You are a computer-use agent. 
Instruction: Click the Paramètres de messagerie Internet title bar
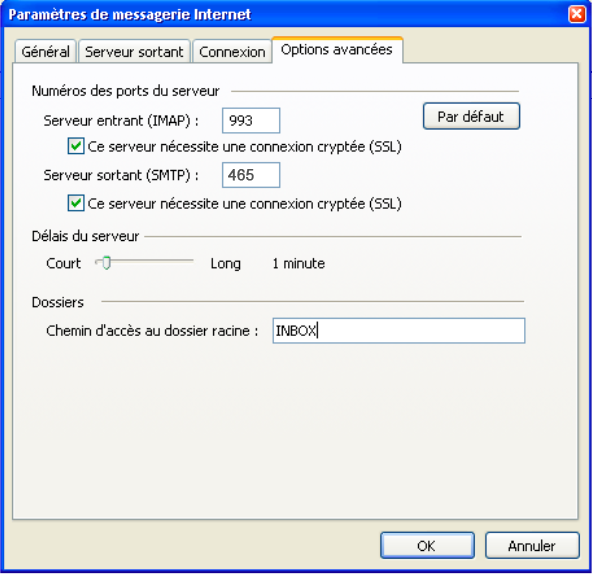(284, 14)
